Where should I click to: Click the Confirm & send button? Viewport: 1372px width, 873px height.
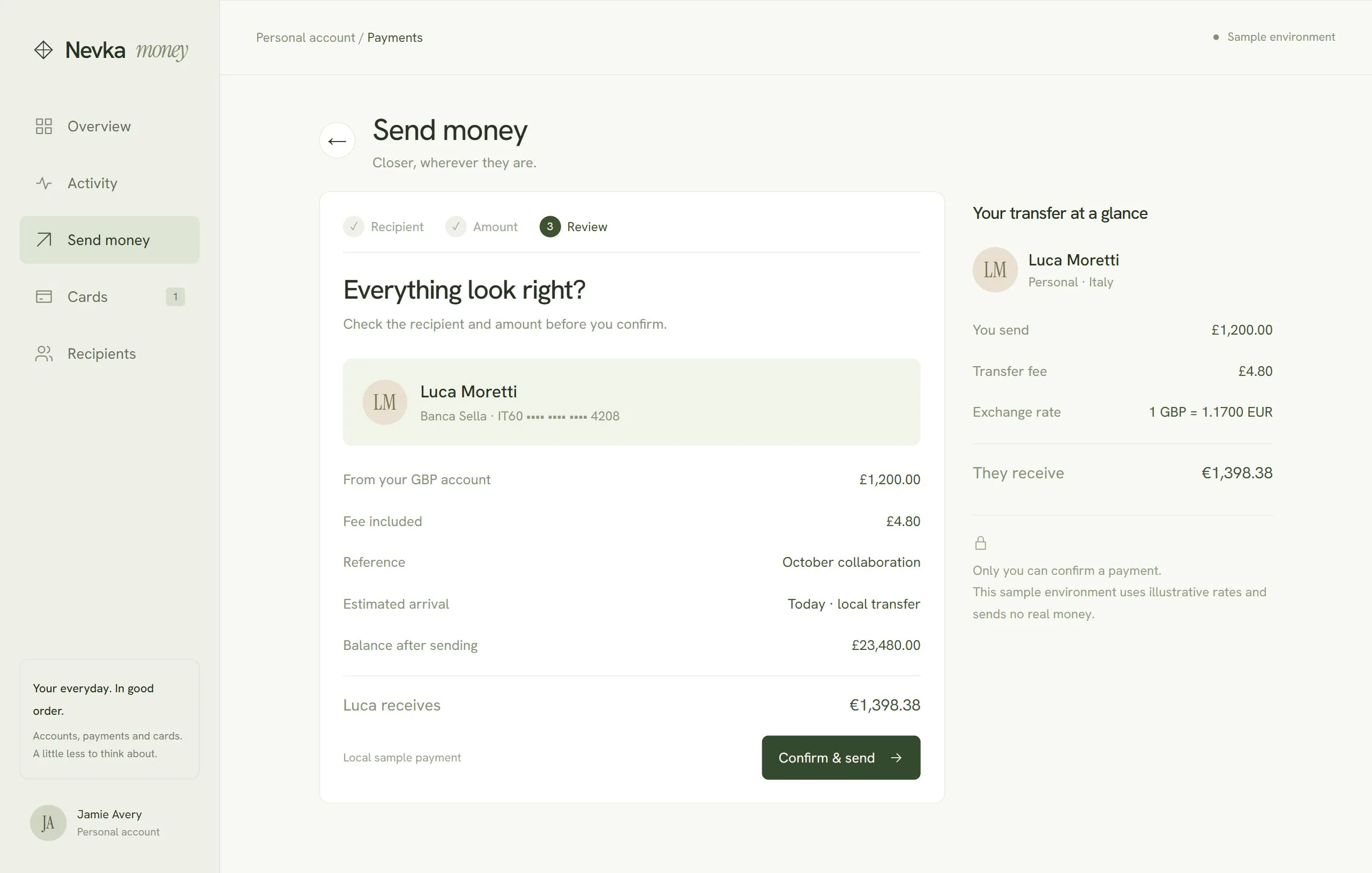[841, 757]
